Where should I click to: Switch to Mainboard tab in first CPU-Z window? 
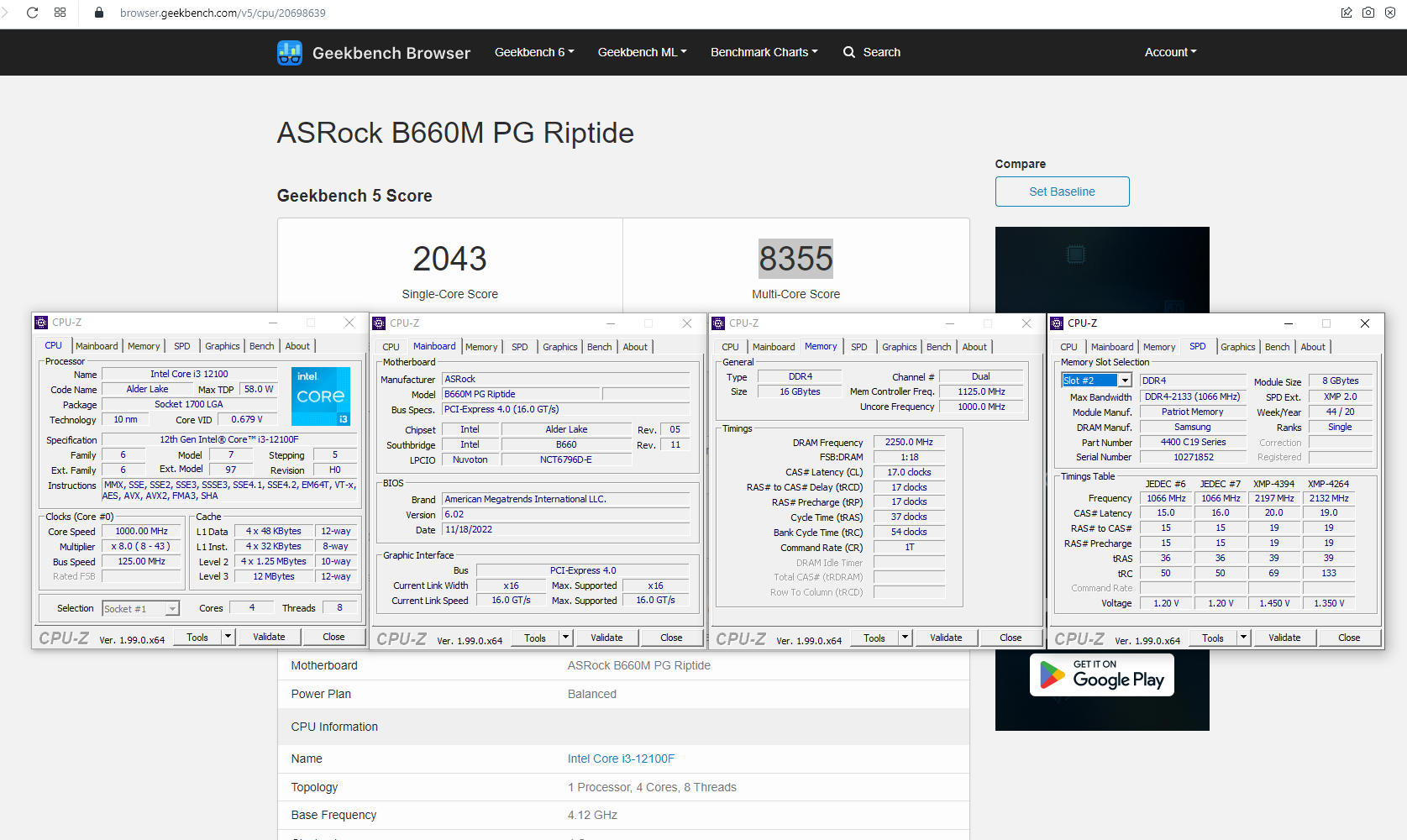click(97, 346)
